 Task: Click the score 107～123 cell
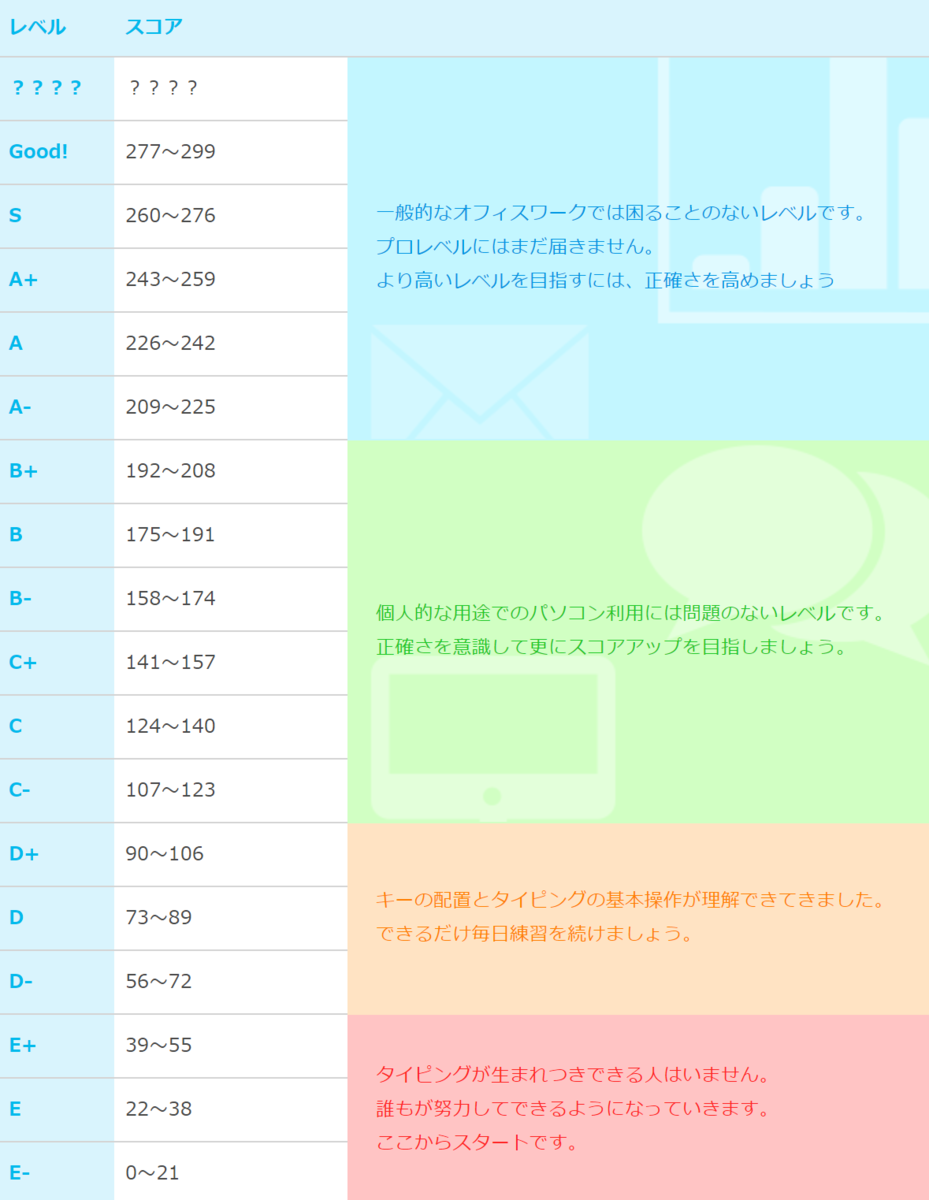[231, 791]
